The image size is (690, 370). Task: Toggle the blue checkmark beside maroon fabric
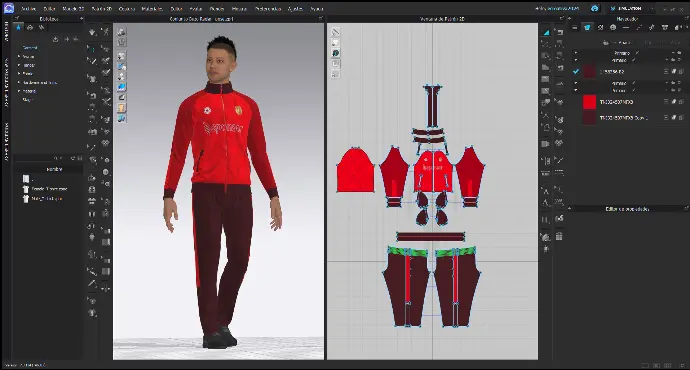[x=576, y=71]
